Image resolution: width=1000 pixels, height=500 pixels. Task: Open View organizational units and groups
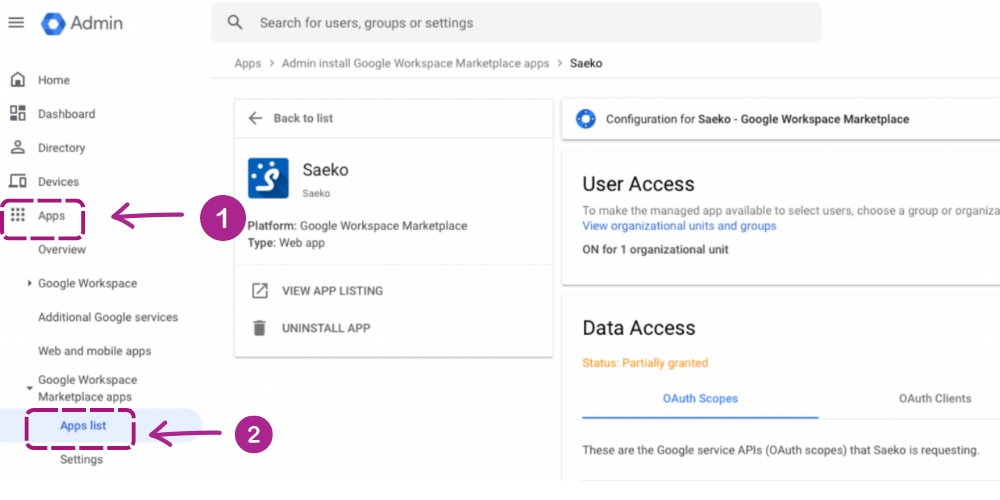tap(679, 226)
